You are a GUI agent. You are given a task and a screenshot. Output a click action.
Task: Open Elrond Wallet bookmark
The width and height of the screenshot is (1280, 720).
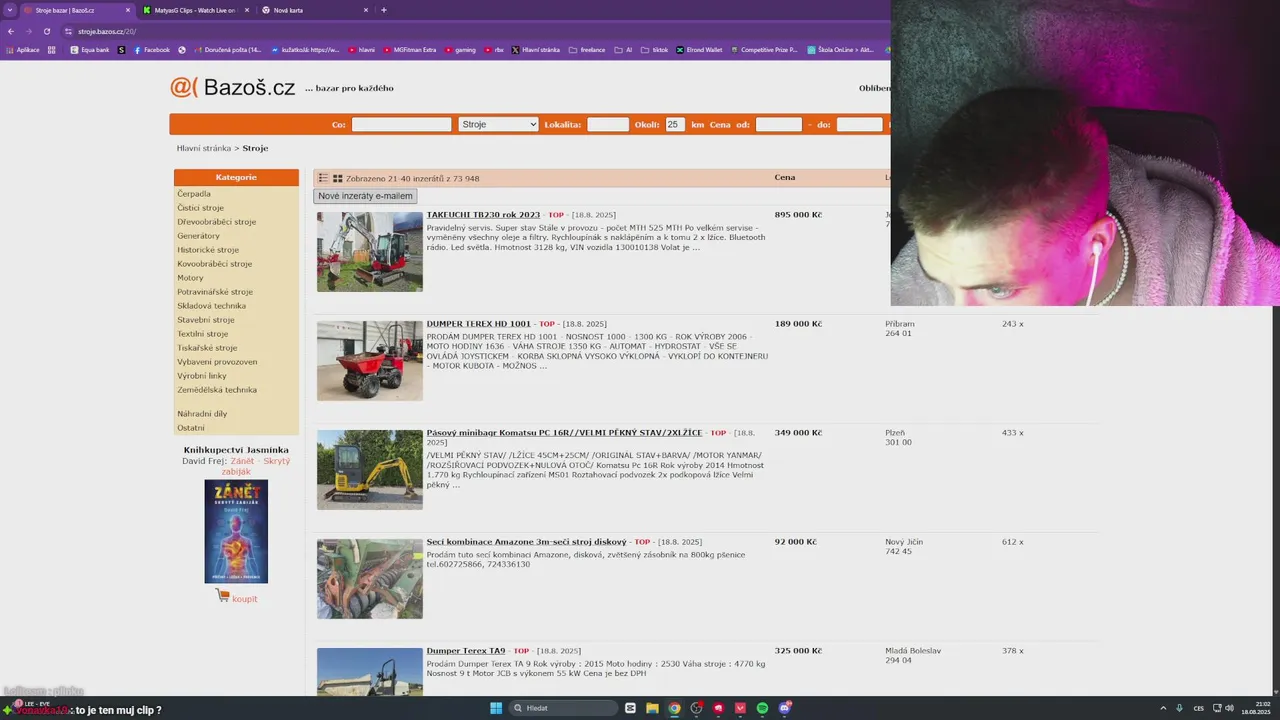[698, 50]
